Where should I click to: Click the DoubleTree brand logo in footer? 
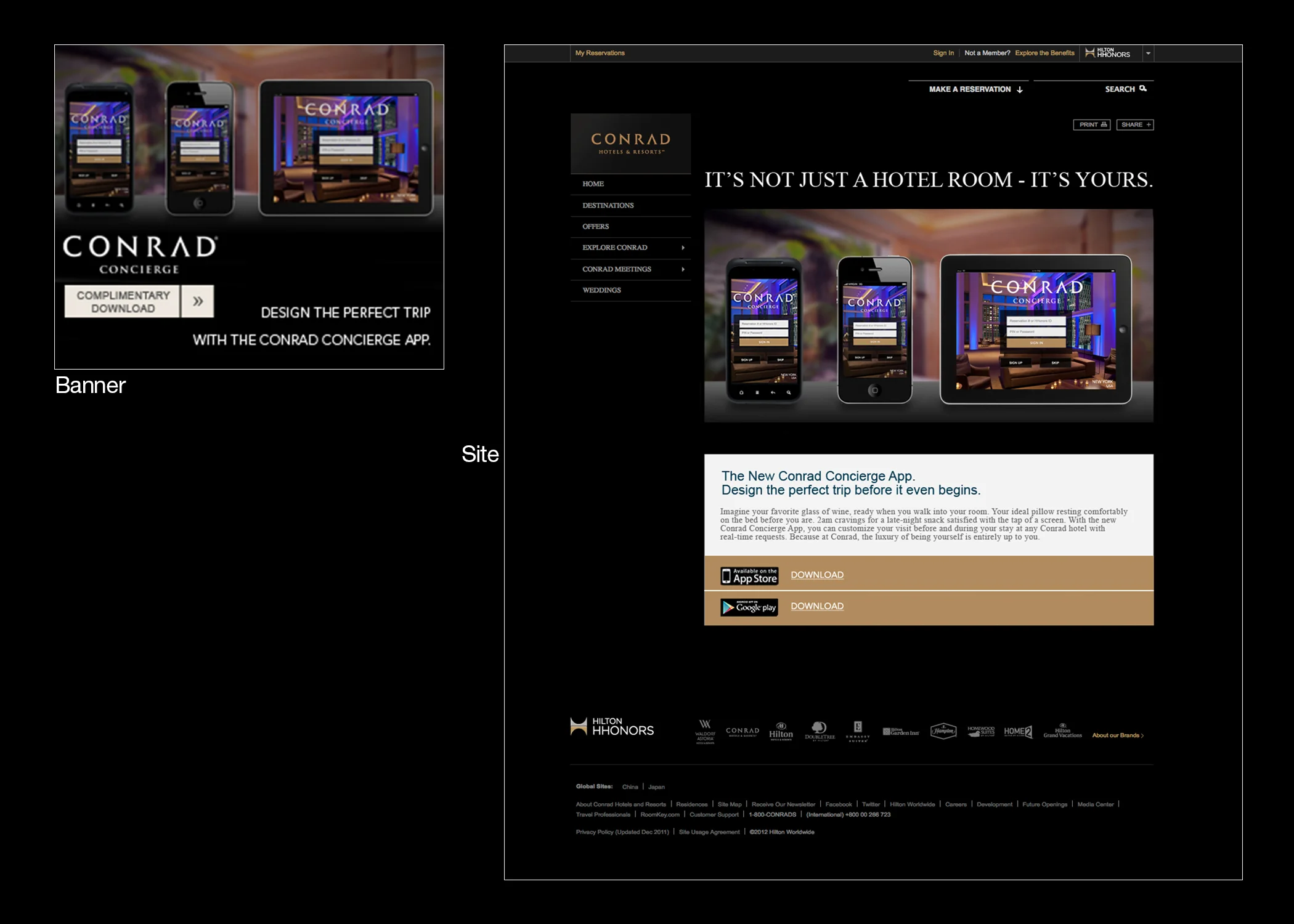(820, 731)
